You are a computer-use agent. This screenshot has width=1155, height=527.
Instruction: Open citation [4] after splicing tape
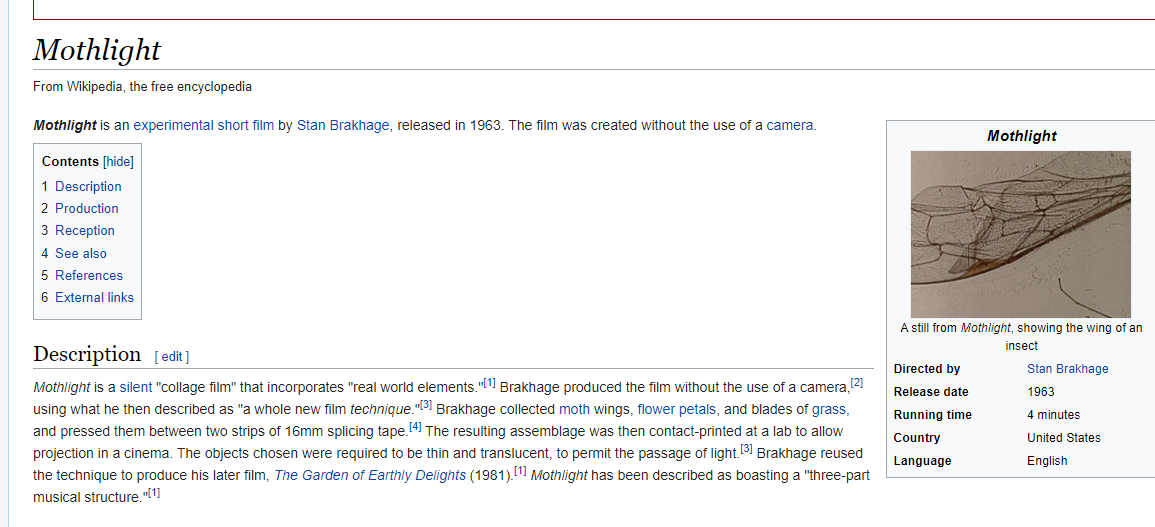(x=415, y=427)
